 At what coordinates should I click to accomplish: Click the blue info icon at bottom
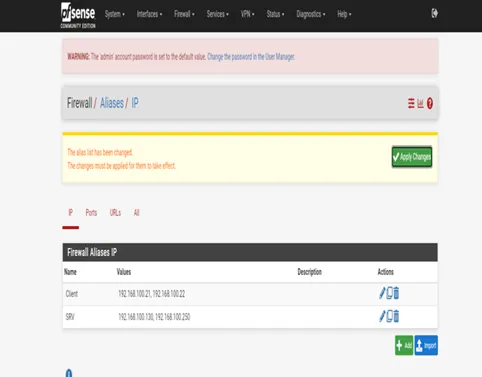pyautogui.click(x=69, y=373)
